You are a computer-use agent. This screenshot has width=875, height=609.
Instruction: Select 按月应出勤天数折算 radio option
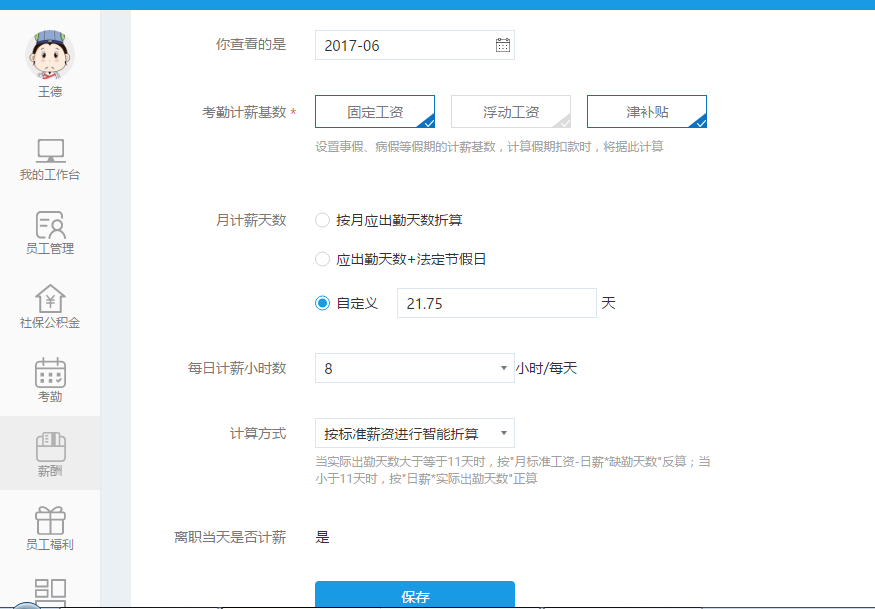coord(322,220)
